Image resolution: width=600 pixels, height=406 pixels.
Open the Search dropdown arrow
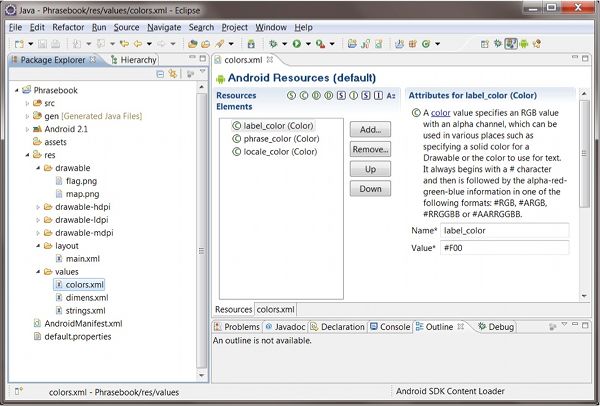pyautogui.click(x=231, y=44)
